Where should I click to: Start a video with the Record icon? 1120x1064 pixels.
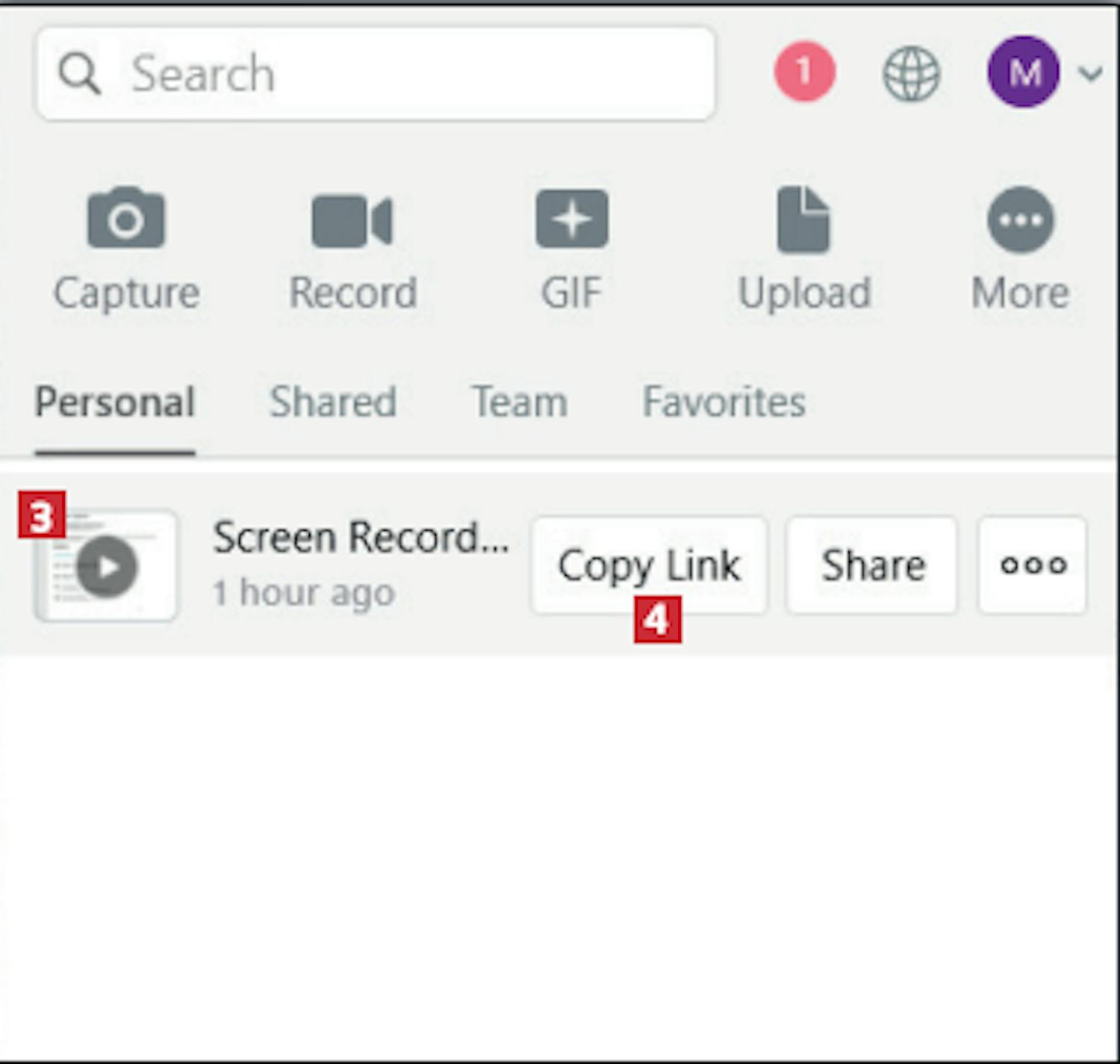coord(352,220)
